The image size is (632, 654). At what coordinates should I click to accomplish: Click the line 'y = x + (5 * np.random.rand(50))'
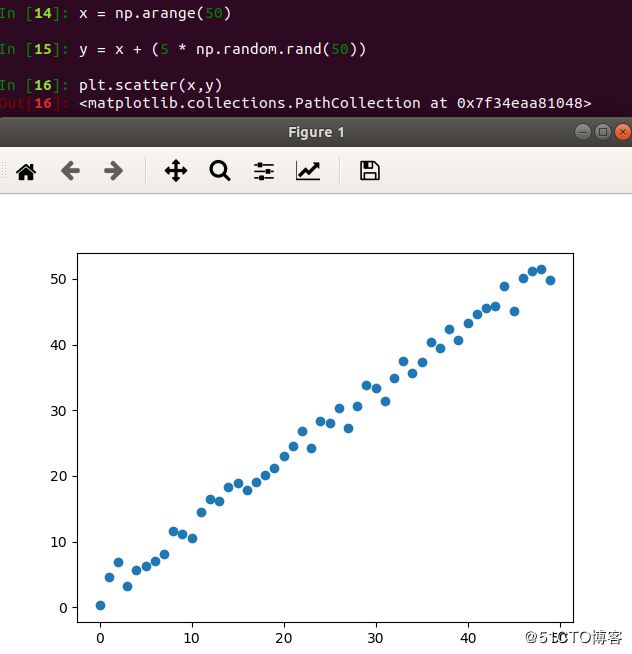(x=222, y=49)
